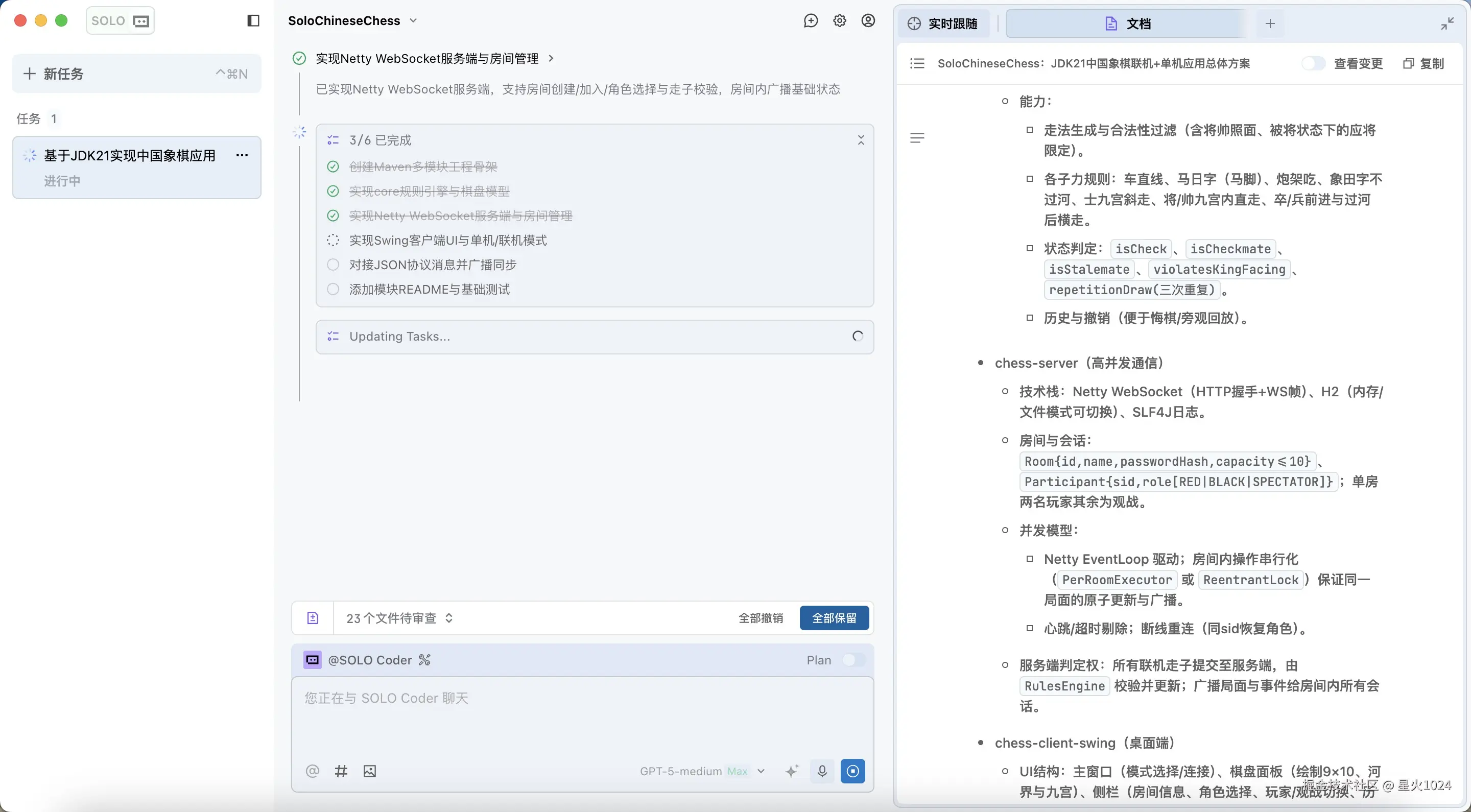This screenshot has height=812, width=1471.
Task: Click the hash context reference icon
Action: pyautogui.click(x=341, y=771)
